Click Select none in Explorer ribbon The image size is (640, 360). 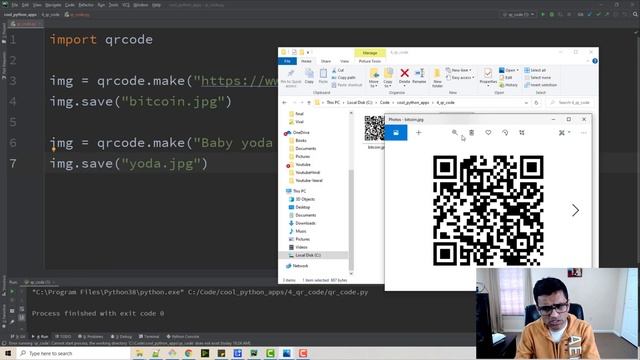pyautogui.click(x=538, y=78)
